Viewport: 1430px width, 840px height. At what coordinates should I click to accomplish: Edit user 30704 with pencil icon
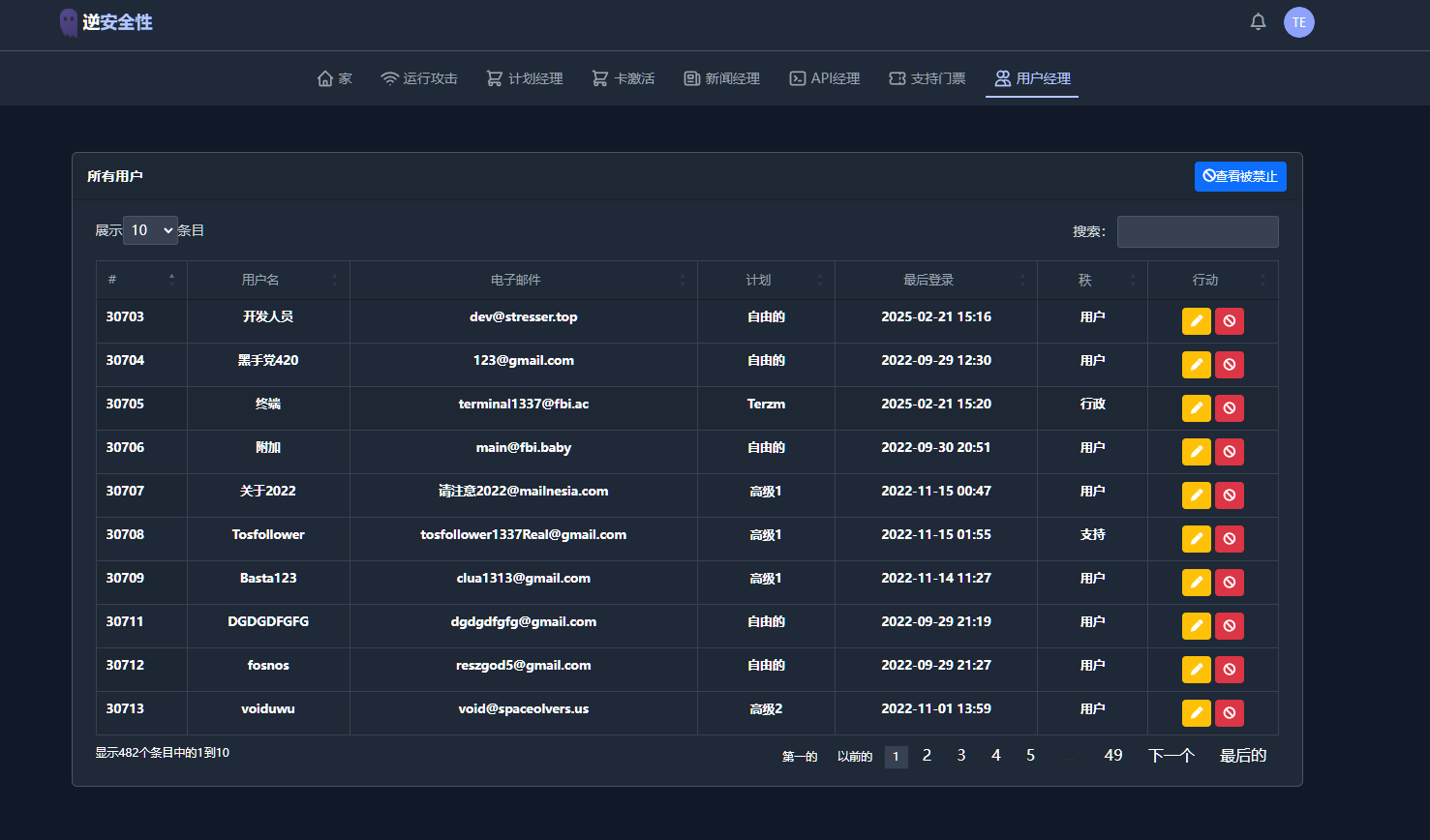click(1197, 365)
